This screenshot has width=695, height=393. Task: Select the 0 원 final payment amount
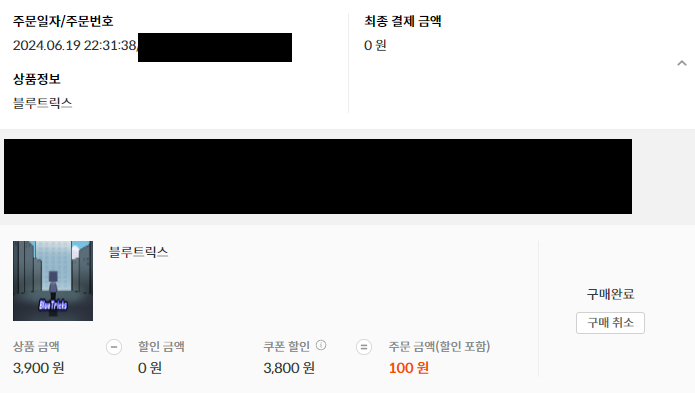click(375, 45)
